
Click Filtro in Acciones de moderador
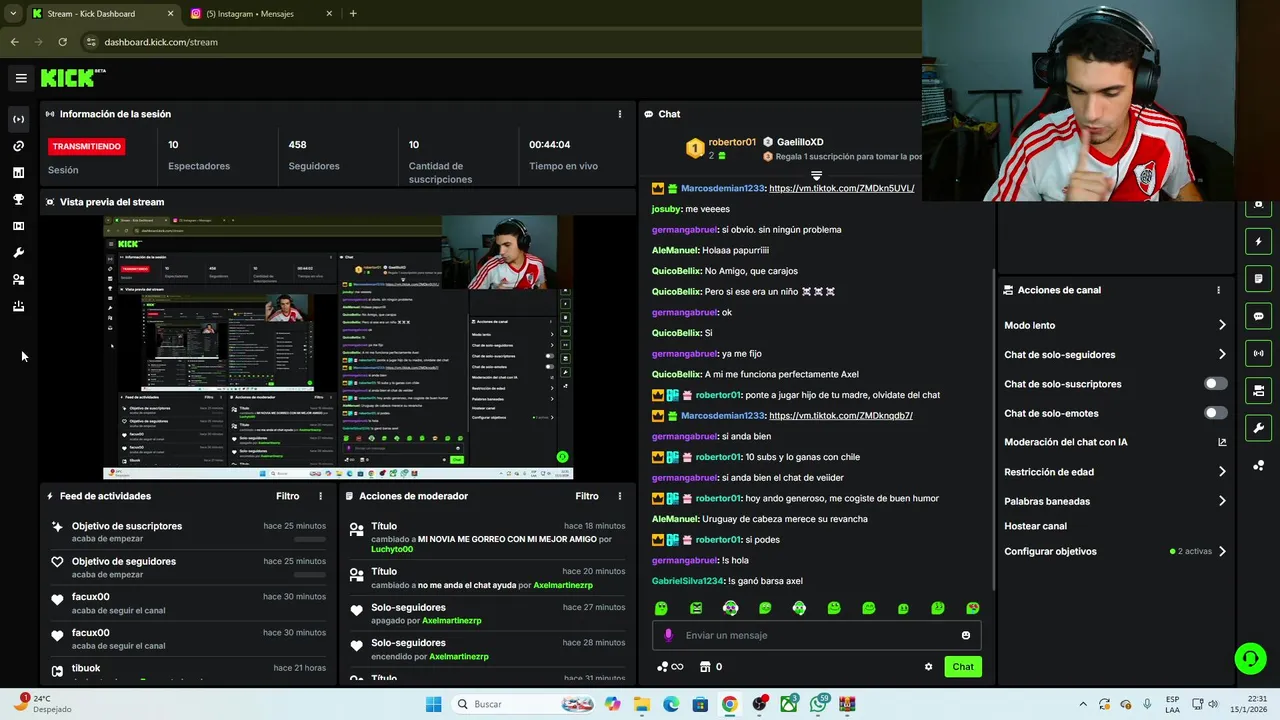(587, 496)
